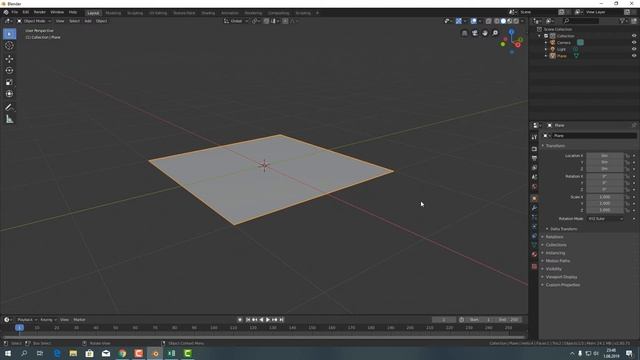The width and height of the screenshot is (640, 360).
Task: Open the Texture properties tab
Action: [534, 267]
